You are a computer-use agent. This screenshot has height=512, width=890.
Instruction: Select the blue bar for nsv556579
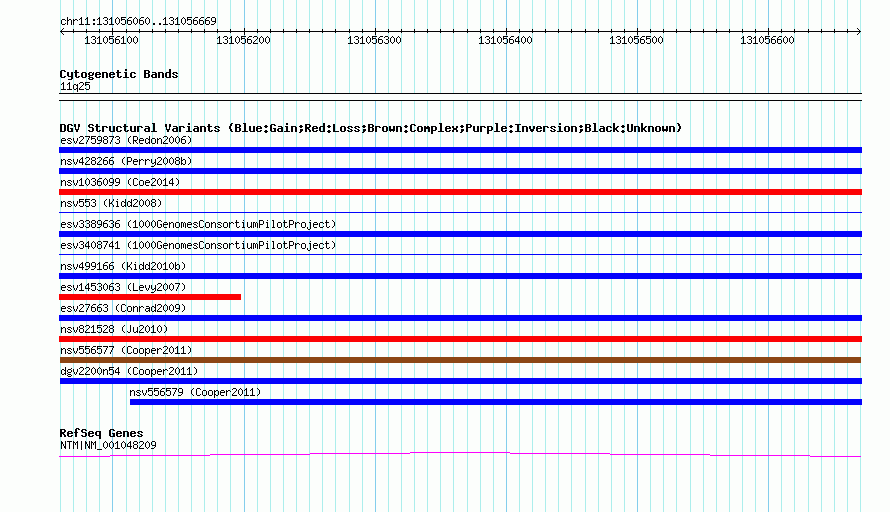click(496, 402)
